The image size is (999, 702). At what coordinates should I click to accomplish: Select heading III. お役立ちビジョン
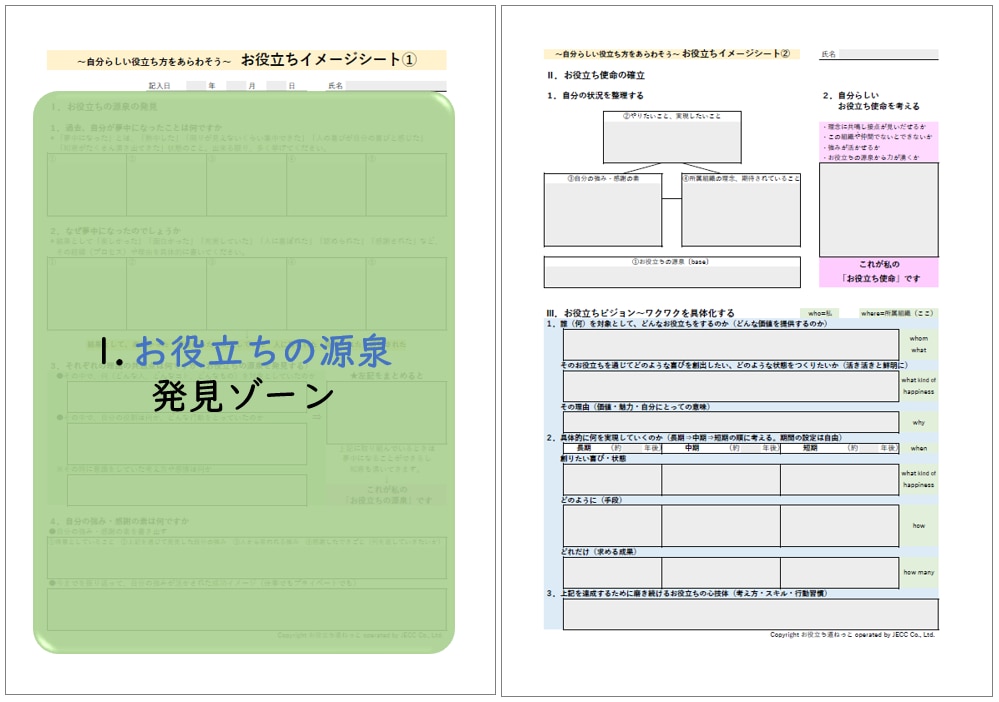pos(640,313)
